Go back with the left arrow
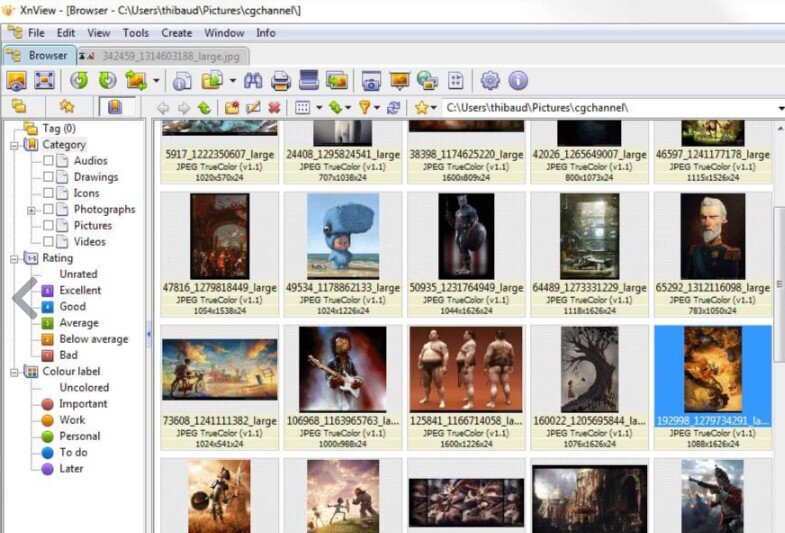 (x=163, y=108)
